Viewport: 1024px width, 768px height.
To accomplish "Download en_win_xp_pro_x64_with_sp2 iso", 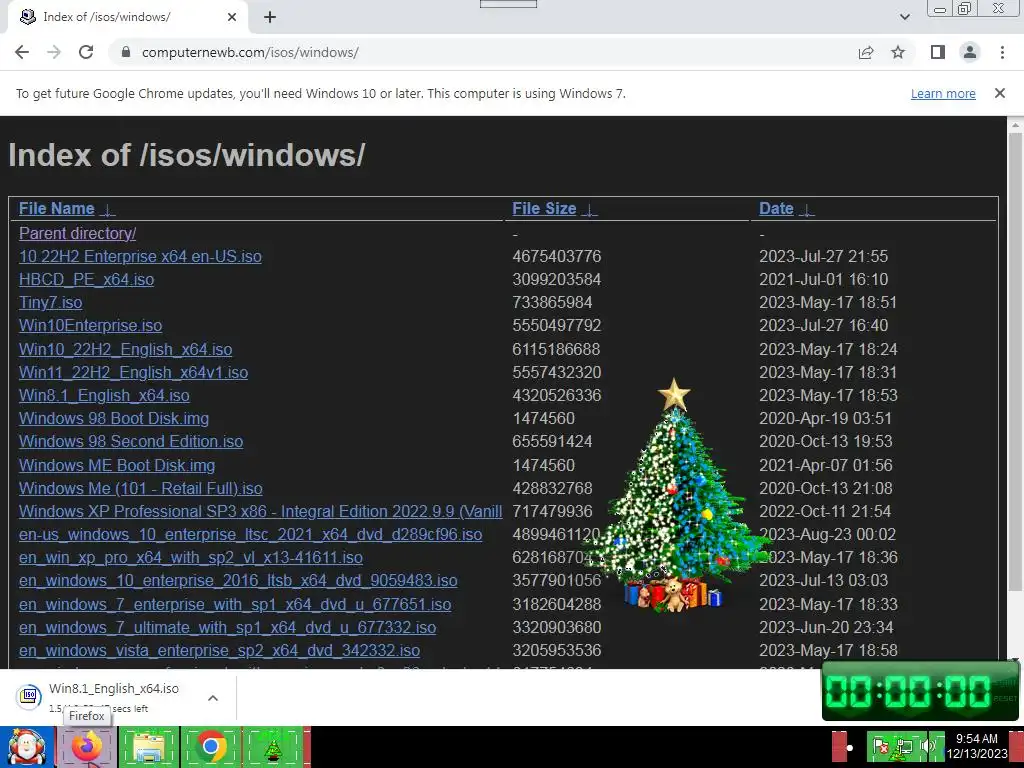I will [191, 557].
